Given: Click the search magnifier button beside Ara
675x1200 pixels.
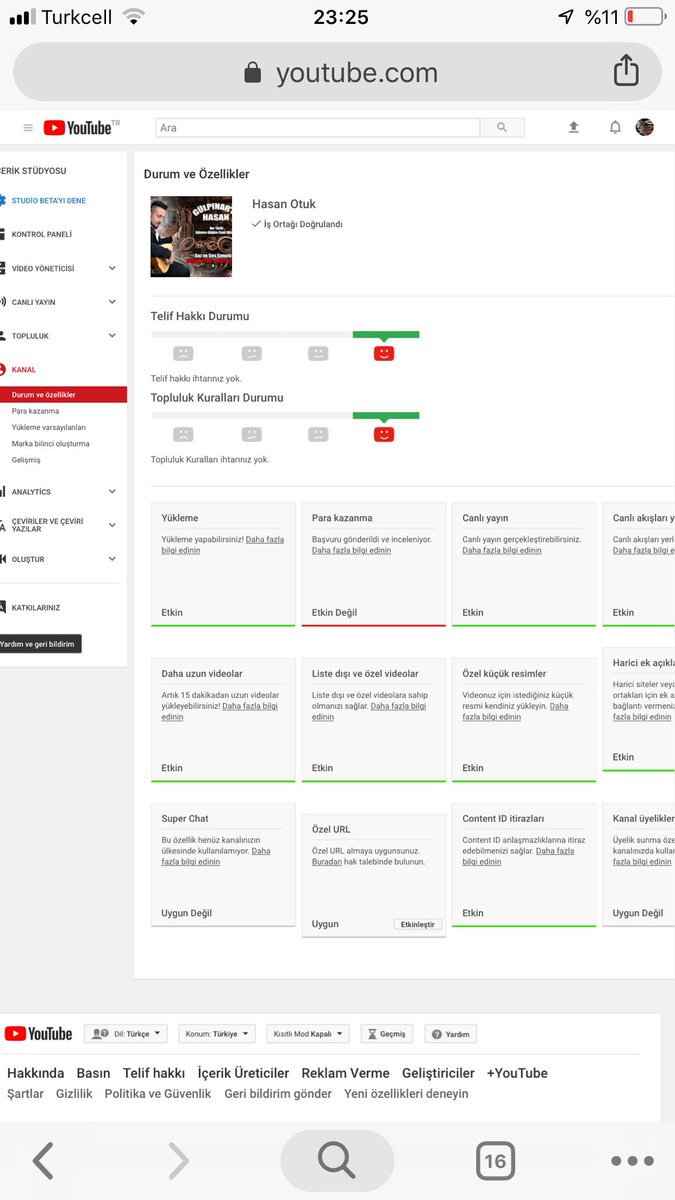Looking at the screenshot, I should [x=502, y=127].
